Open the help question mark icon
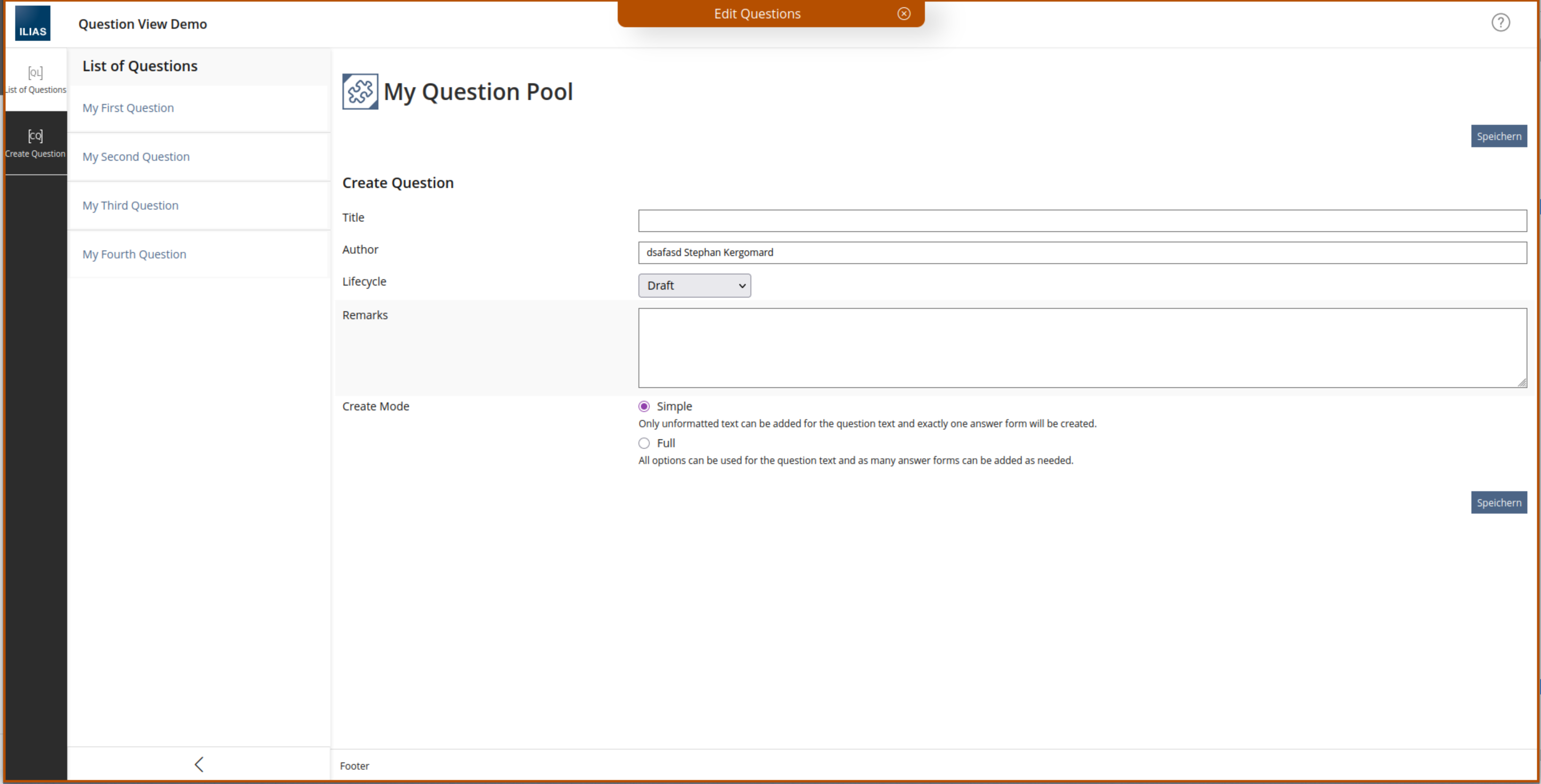The image size is (1541, 784). [1500, 23]
